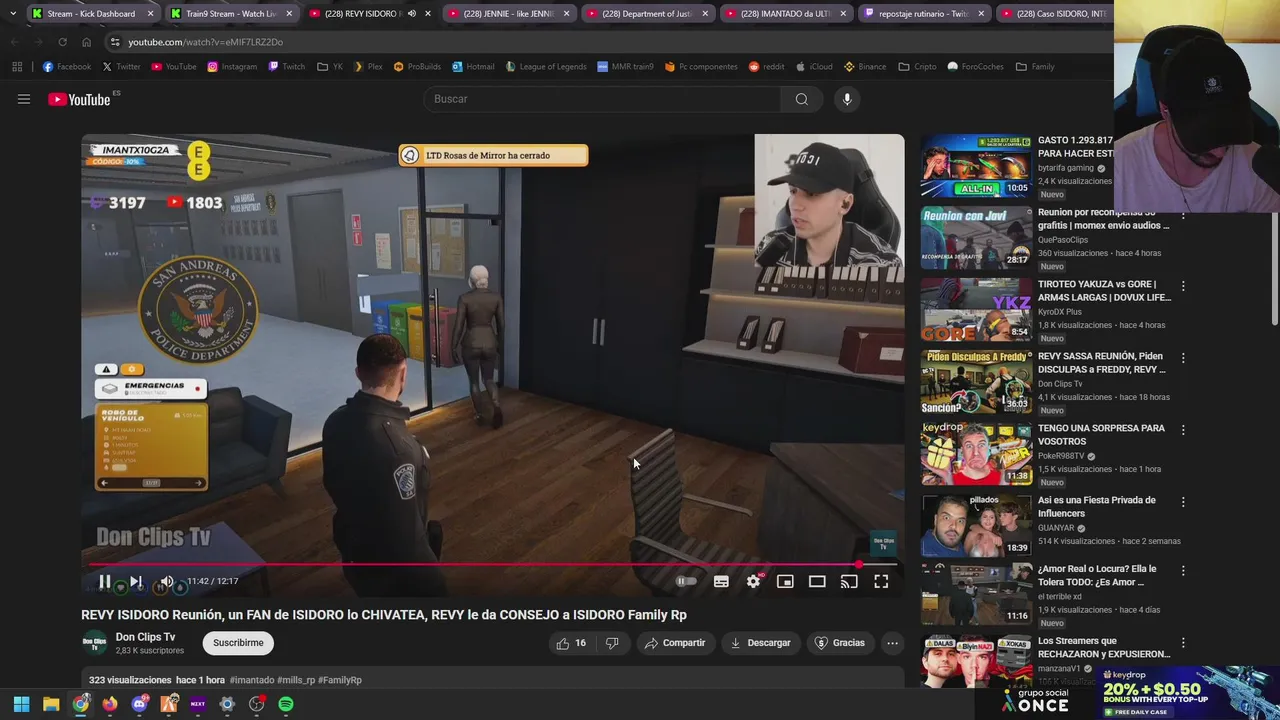This screenshot has height=720, width=1280.
Task: Reload the page
Action: 62,42
